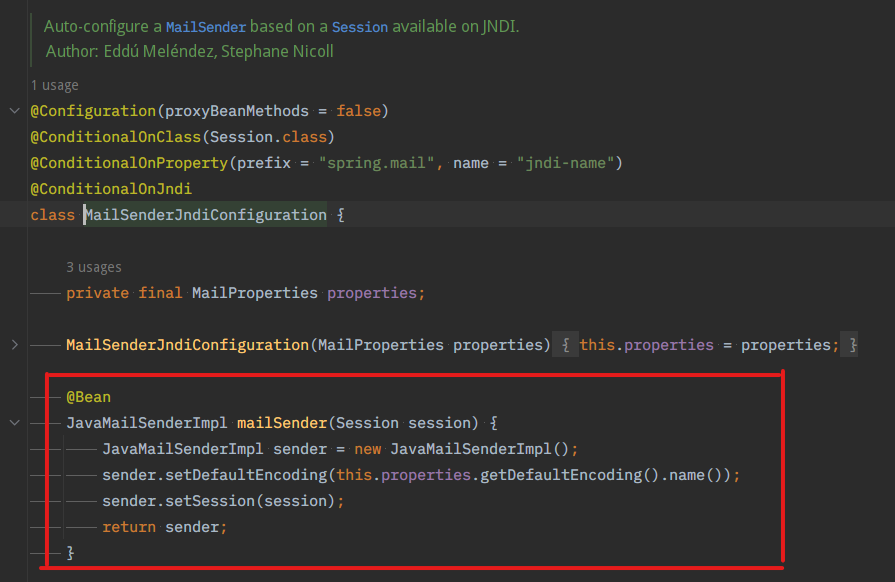Collapse the mailSender method fold arrow
This screenshot has width=895, height=582.
[x=13, y=423]
